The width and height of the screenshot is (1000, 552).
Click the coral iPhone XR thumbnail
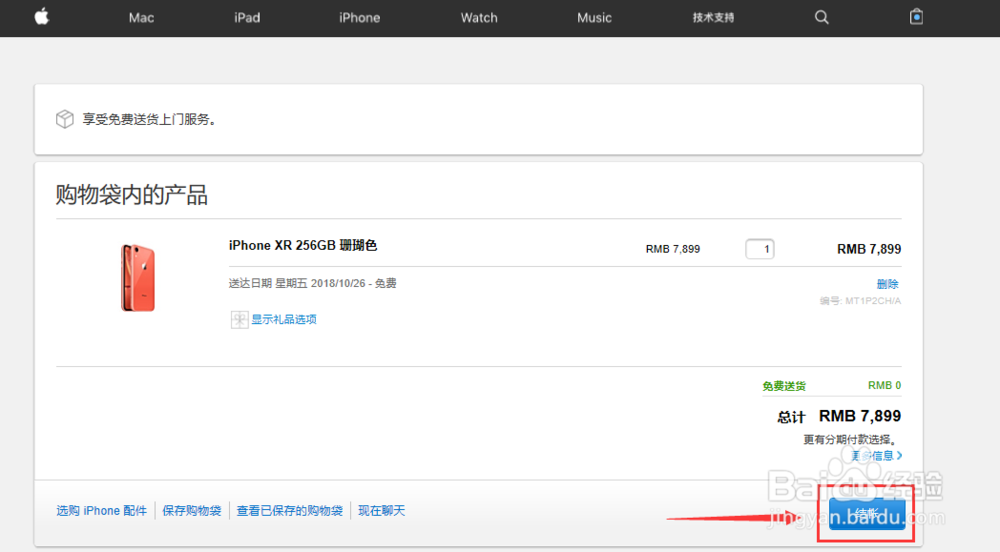[138, 278]
